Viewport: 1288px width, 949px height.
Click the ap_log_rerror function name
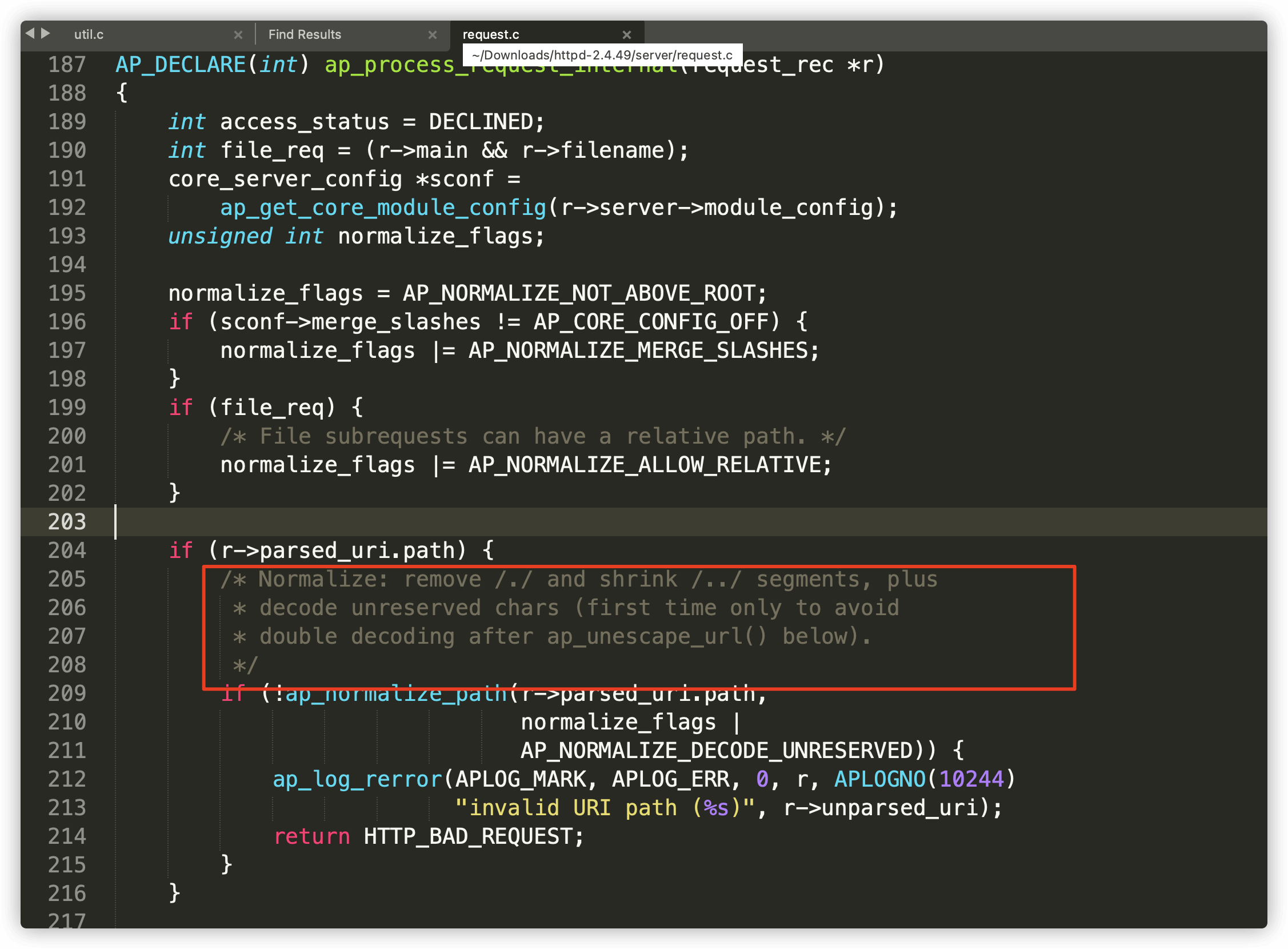pyautogui.click(x=357, y=779)
